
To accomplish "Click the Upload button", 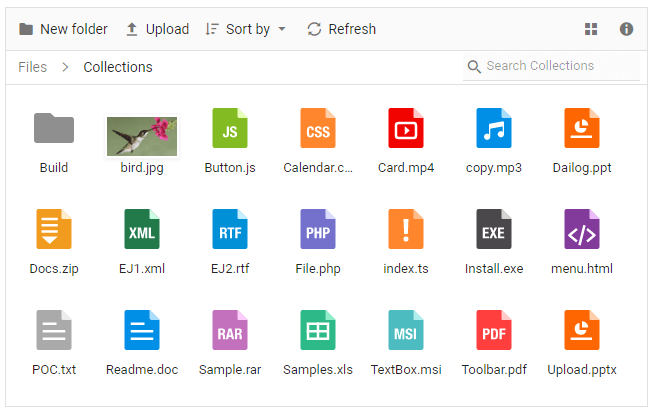I will (x=157, y=29).
